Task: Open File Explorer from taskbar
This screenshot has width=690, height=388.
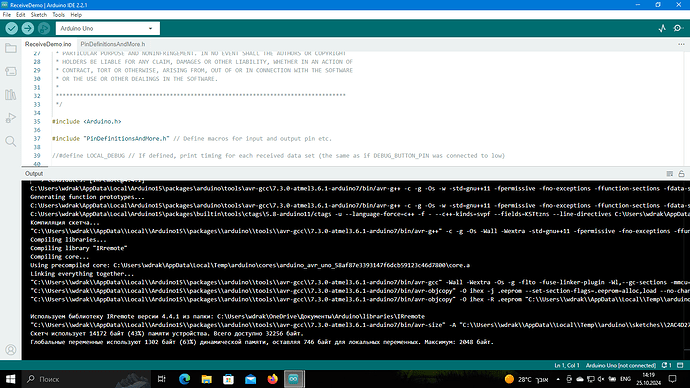Action: click(206, 379)
